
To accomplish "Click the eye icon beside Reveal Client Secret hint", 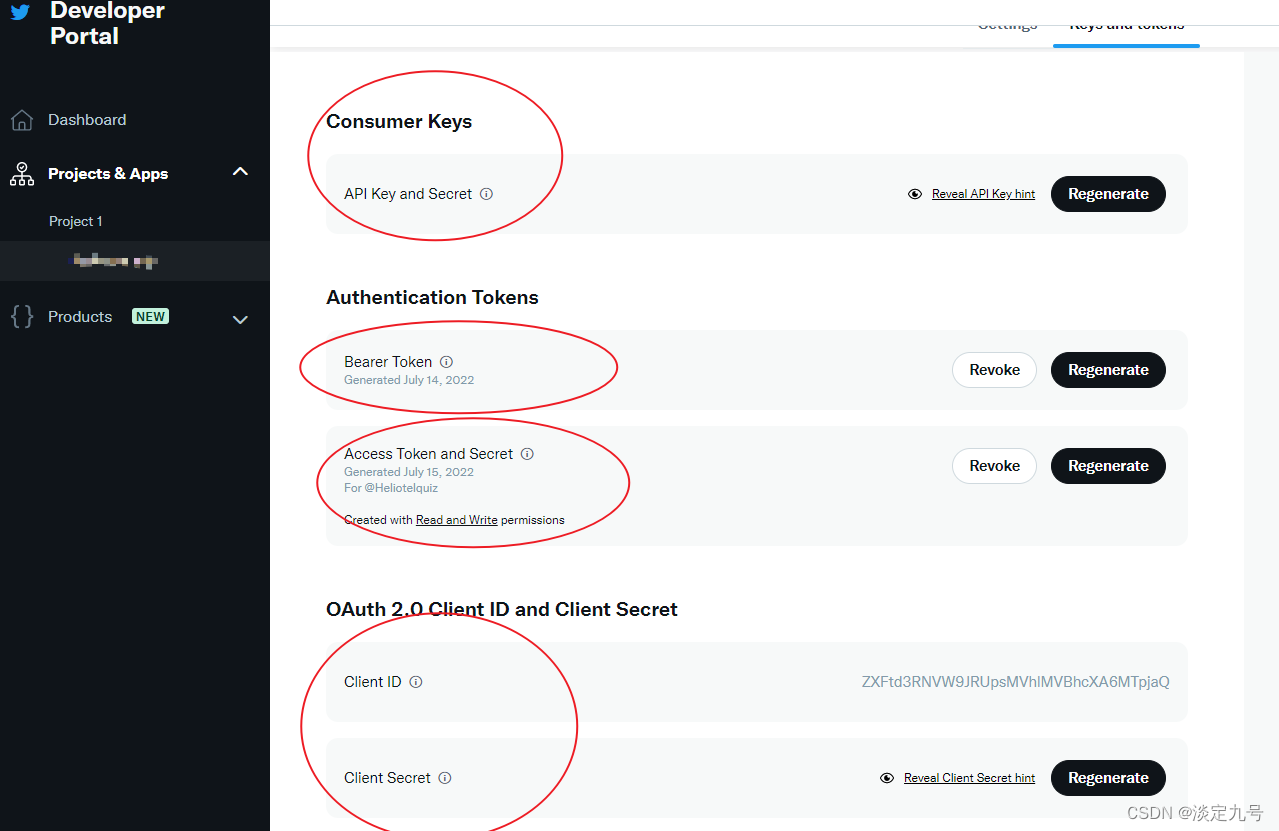I will (887, 778).
